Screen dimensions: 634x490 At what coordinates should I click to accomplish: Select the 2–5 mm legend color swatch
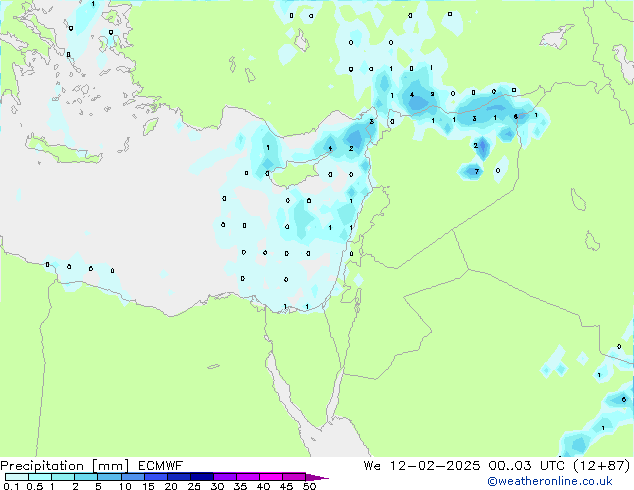[x=87, y=477]
